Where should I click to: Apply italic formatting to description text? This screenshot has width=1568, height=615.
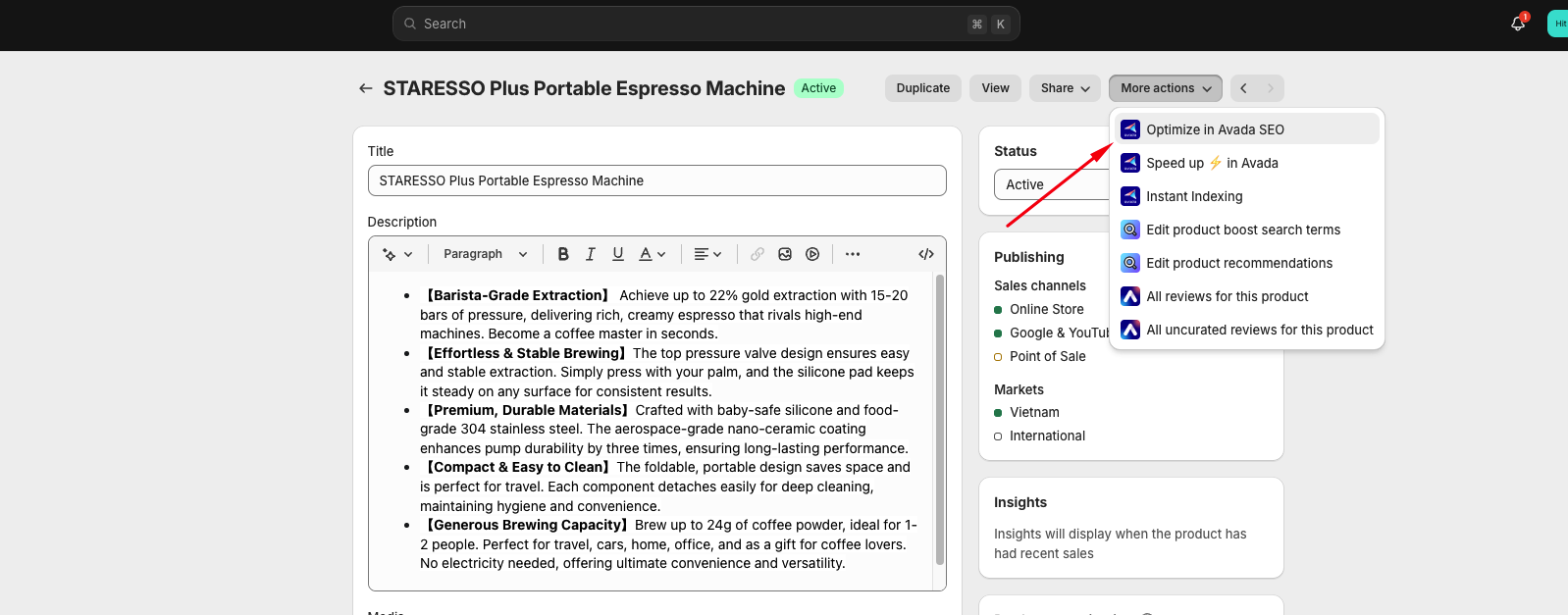pyautogui.click(x=590, y=254)
